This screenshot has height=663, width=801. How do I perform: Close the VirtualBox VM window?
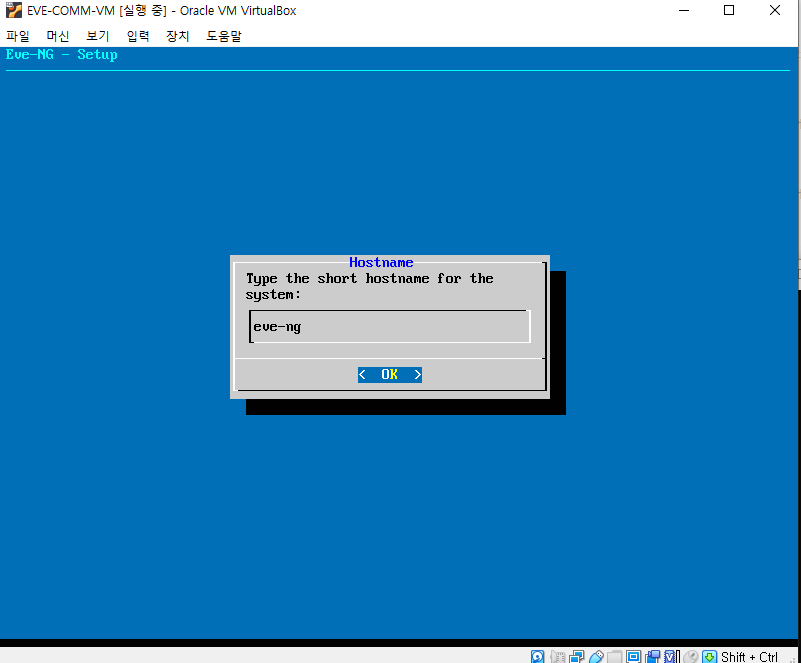pyautogui.click(x=775, y=10)
